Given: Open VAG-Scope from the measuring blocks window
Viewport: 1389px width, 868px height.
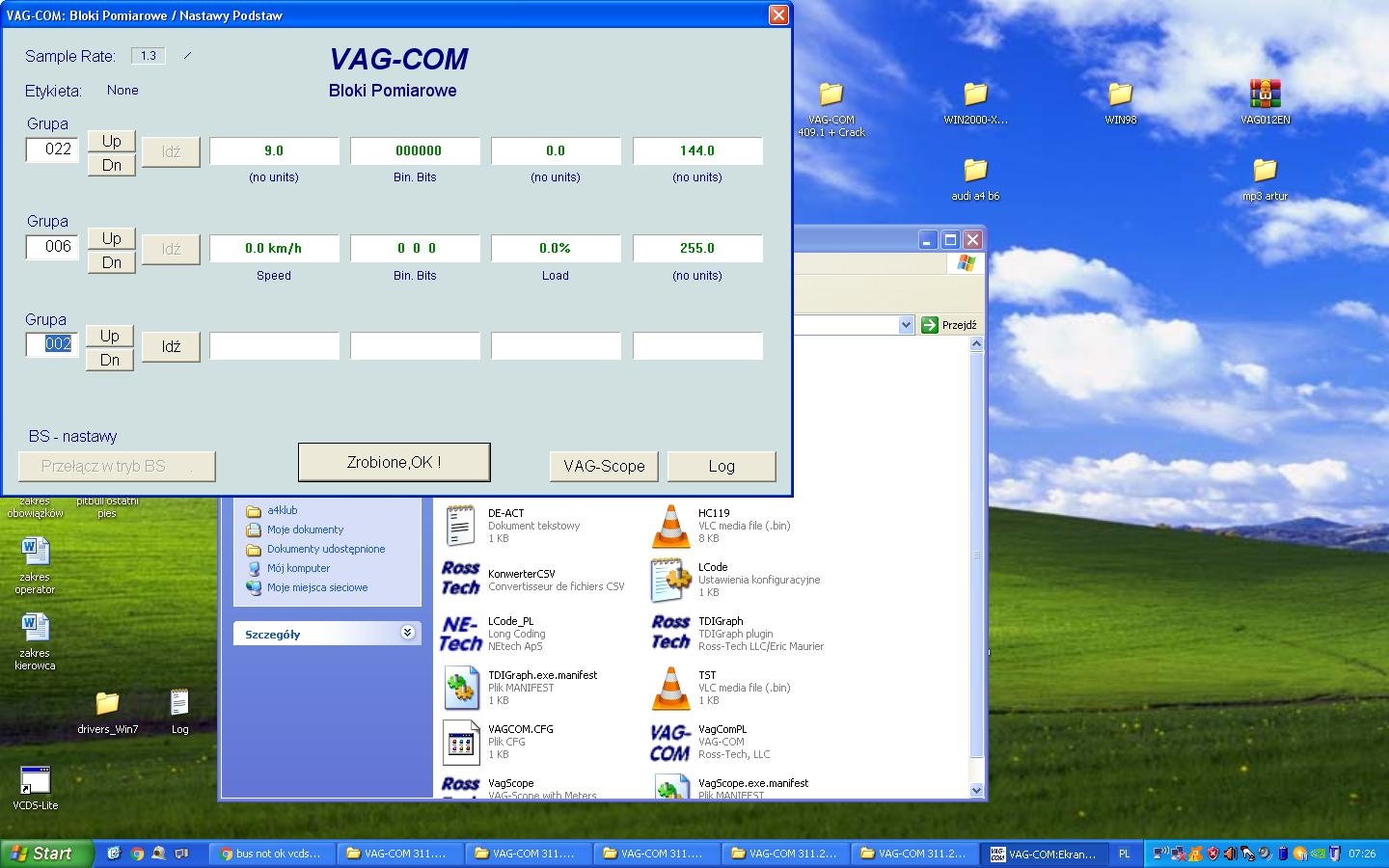Looking at the screenshot, I should (604, 466).
